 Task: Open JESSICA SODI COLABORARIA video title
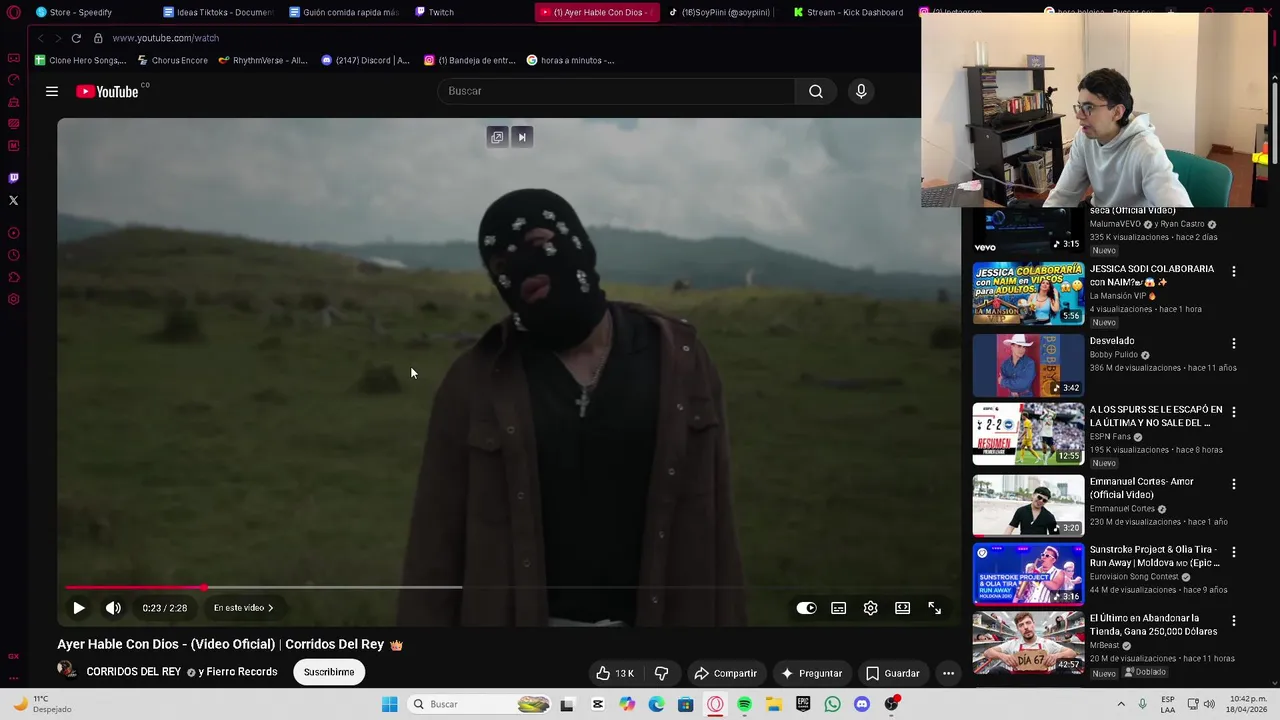click(1152, 275)
